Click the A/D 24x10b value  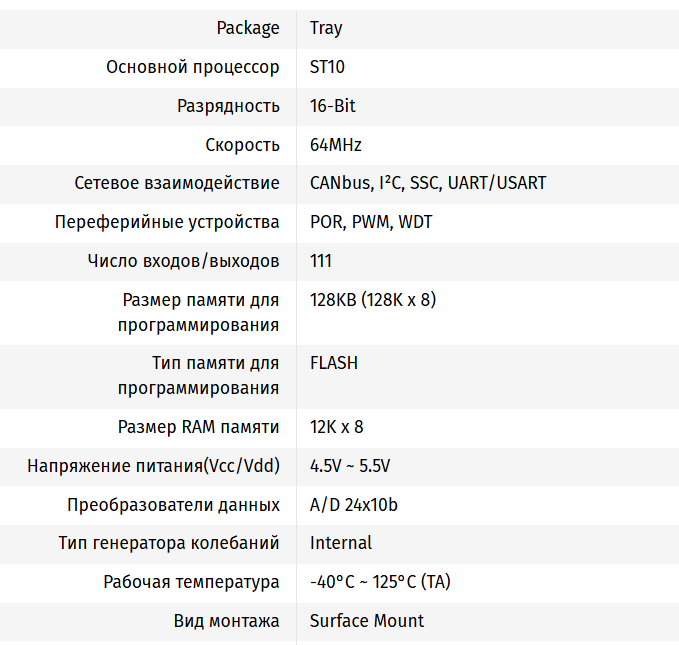pyautogui.click(x=354, y=505)
